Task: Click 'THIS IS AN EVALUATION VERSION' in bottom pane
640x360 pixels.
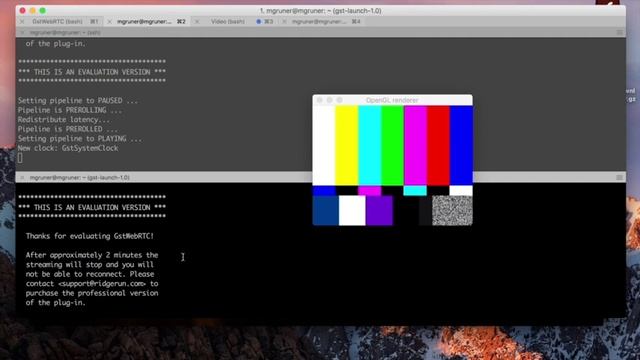Action: 92,207
